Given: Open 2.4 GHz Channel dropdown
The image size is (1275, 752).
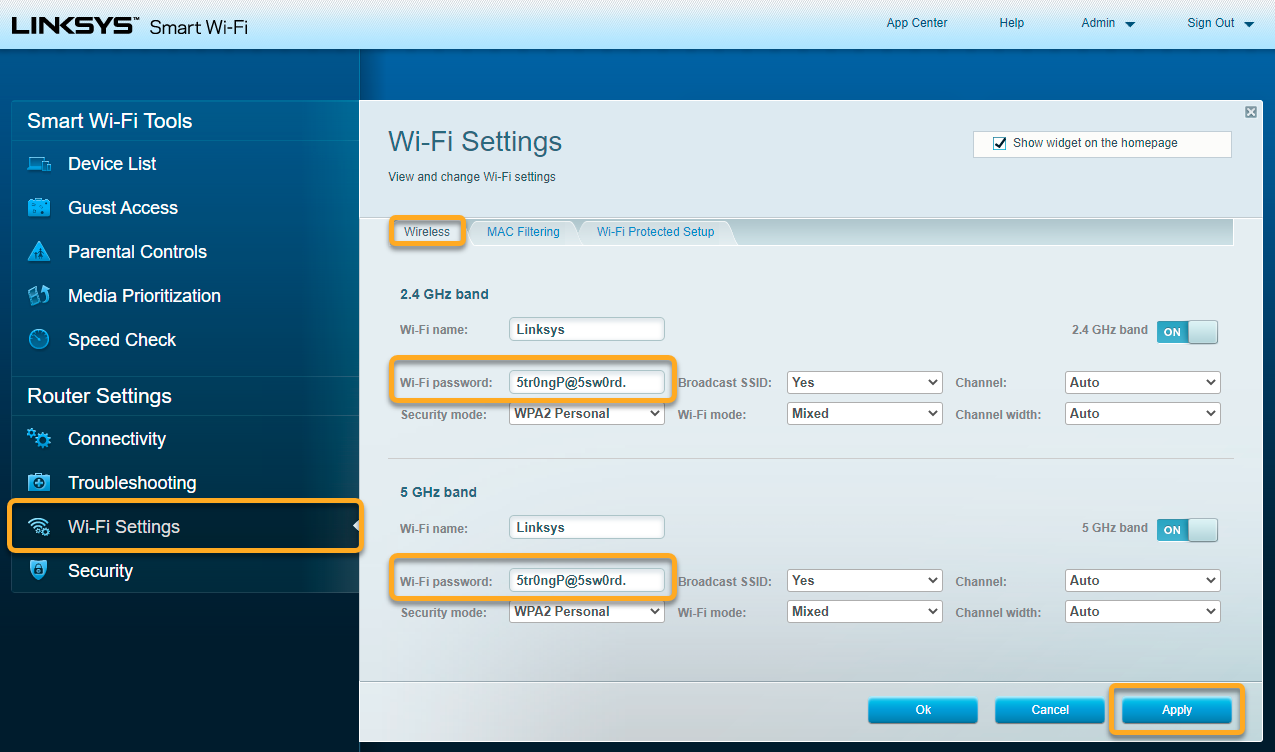Looking at the screenshot, I should [x=1143, y=382].
